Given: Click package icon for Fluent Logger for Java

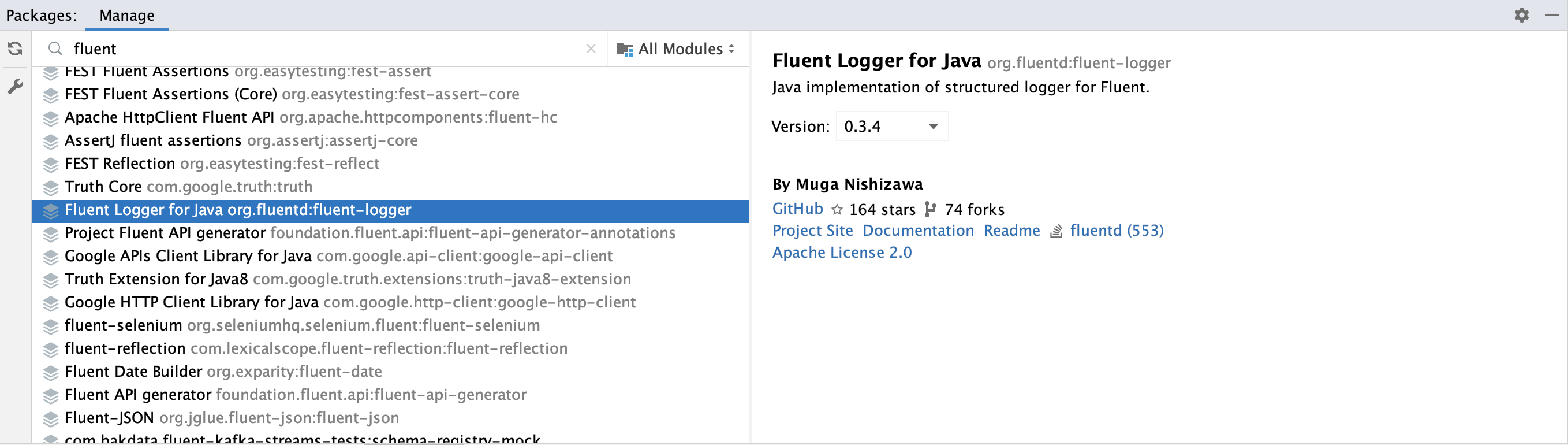Looking at the screenshot, I should pyautogui.click(x=51, y=210).
